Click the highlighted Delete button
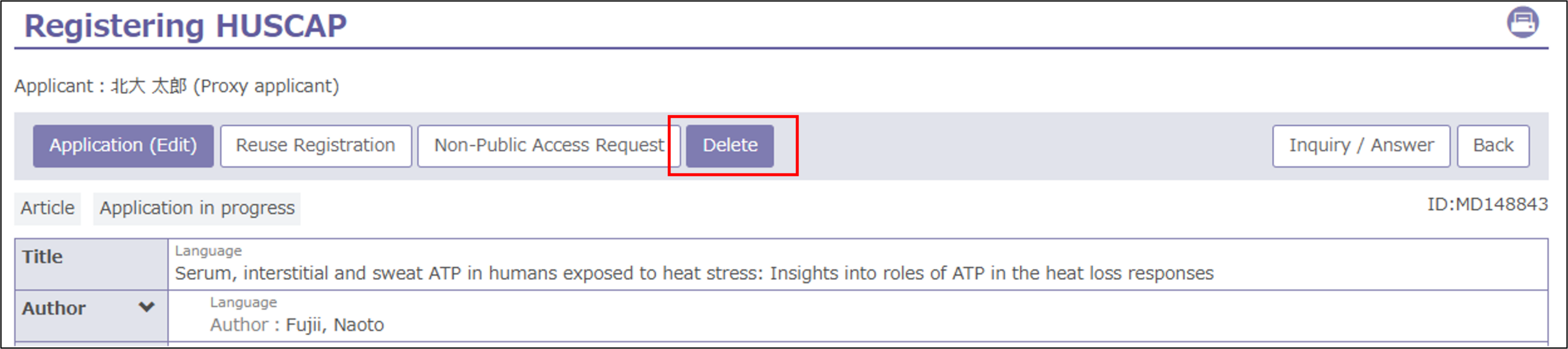Viewport: 1568px width, 349px height. click(x=729, y=146)
